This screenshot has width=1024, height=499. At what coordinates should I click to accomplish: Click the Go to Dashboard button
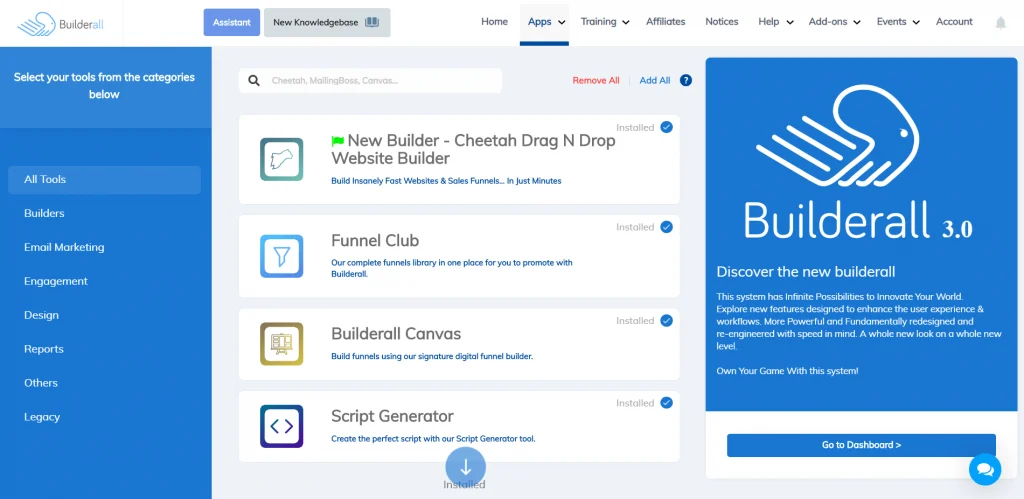tap(861, 445)
